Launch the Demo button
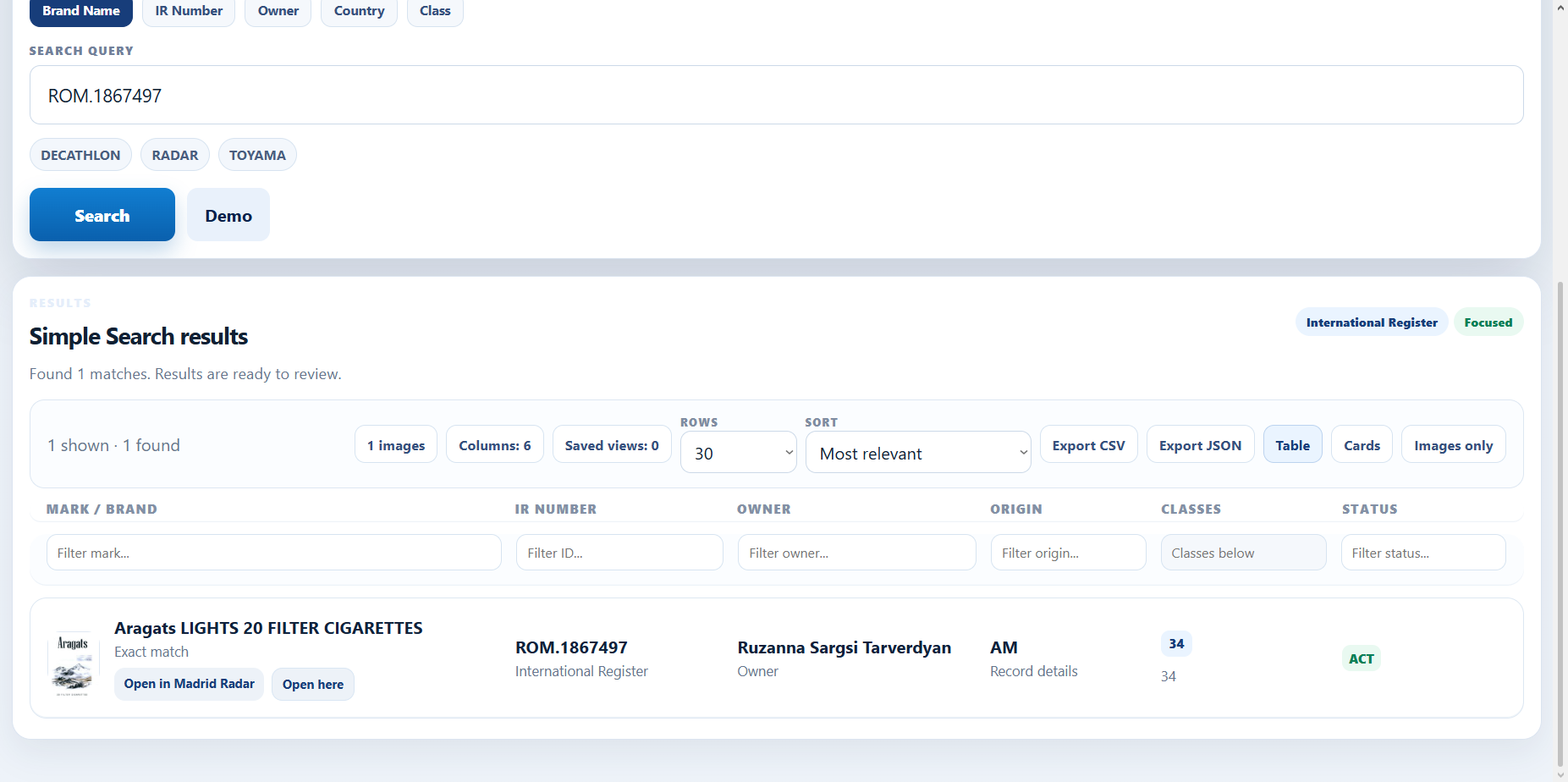Screen dimensions: 1568x782 coord(228,215)
